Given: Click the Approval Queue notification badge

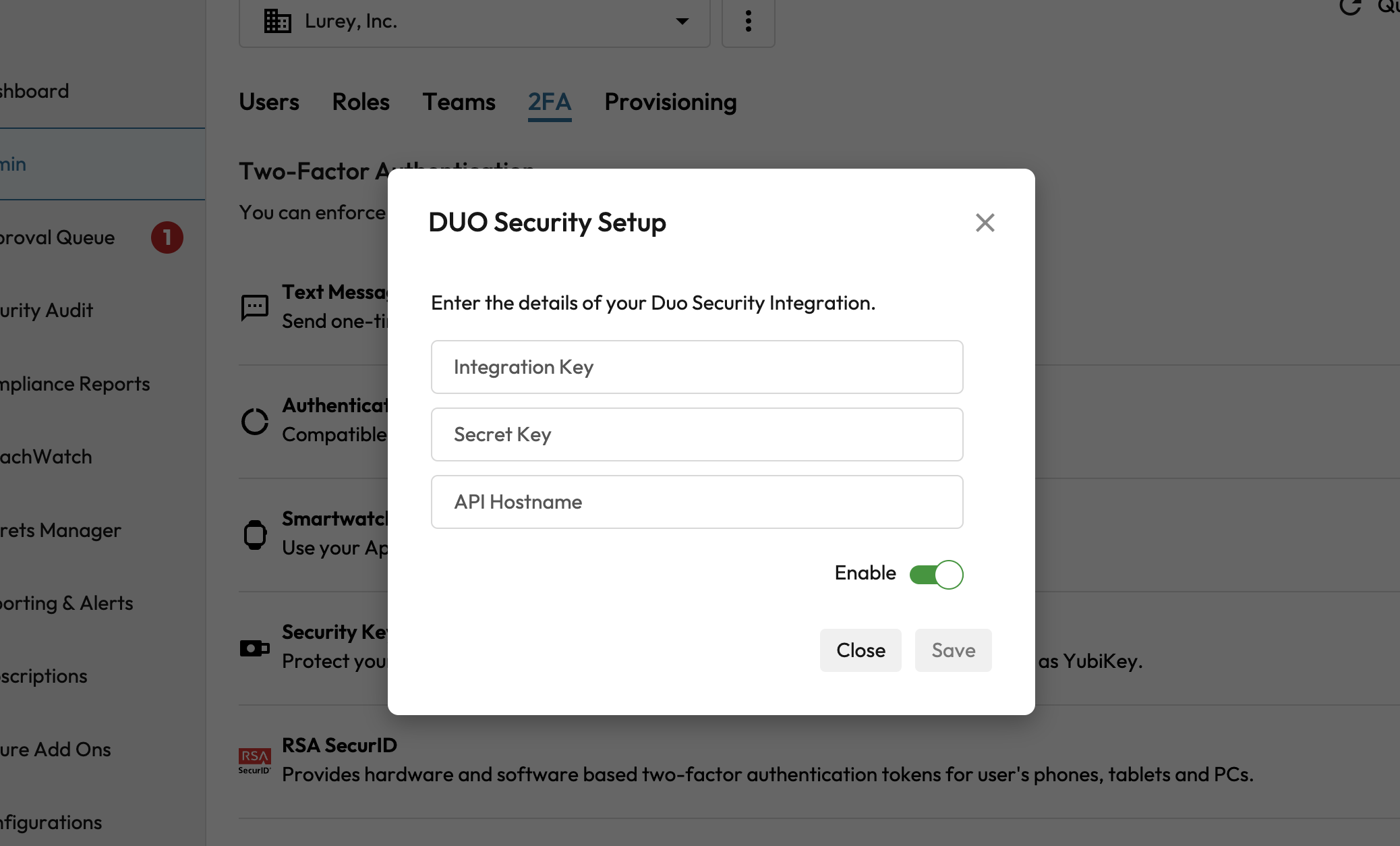Looking at the screenshot, I should [167, 237].
